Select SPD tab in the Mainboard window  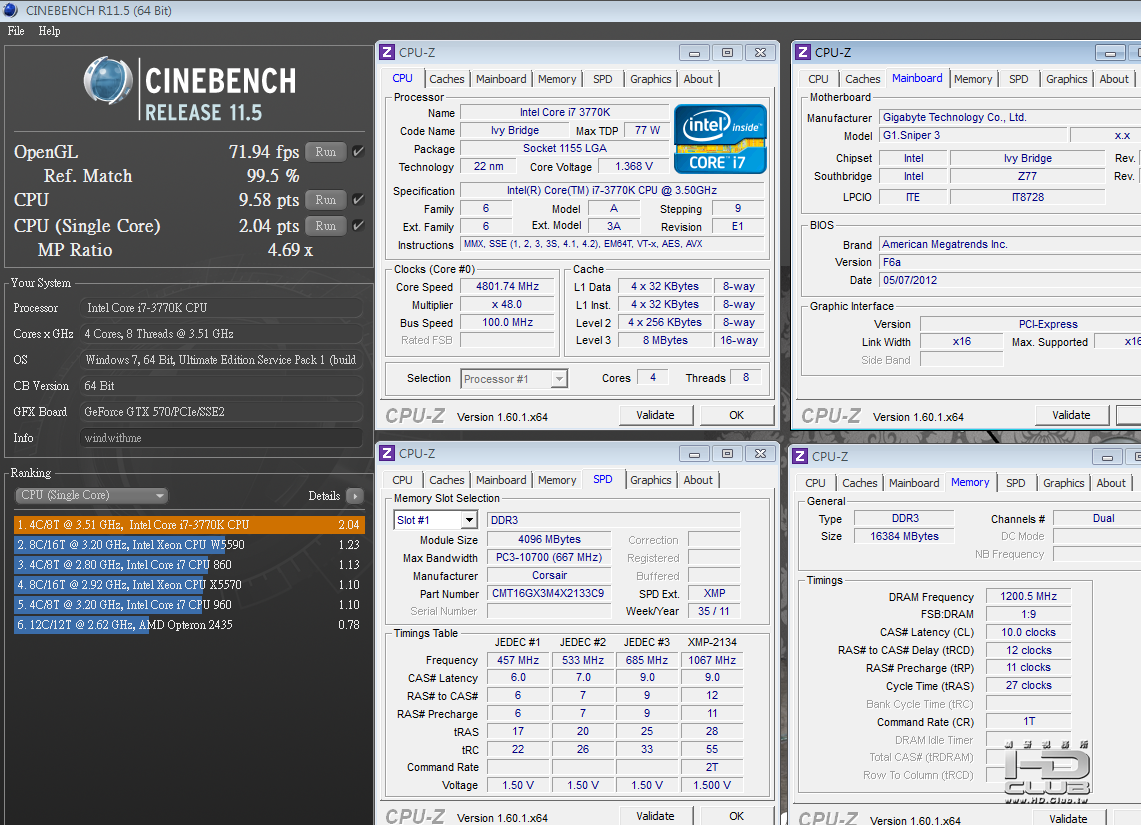tap(1018, 79)
